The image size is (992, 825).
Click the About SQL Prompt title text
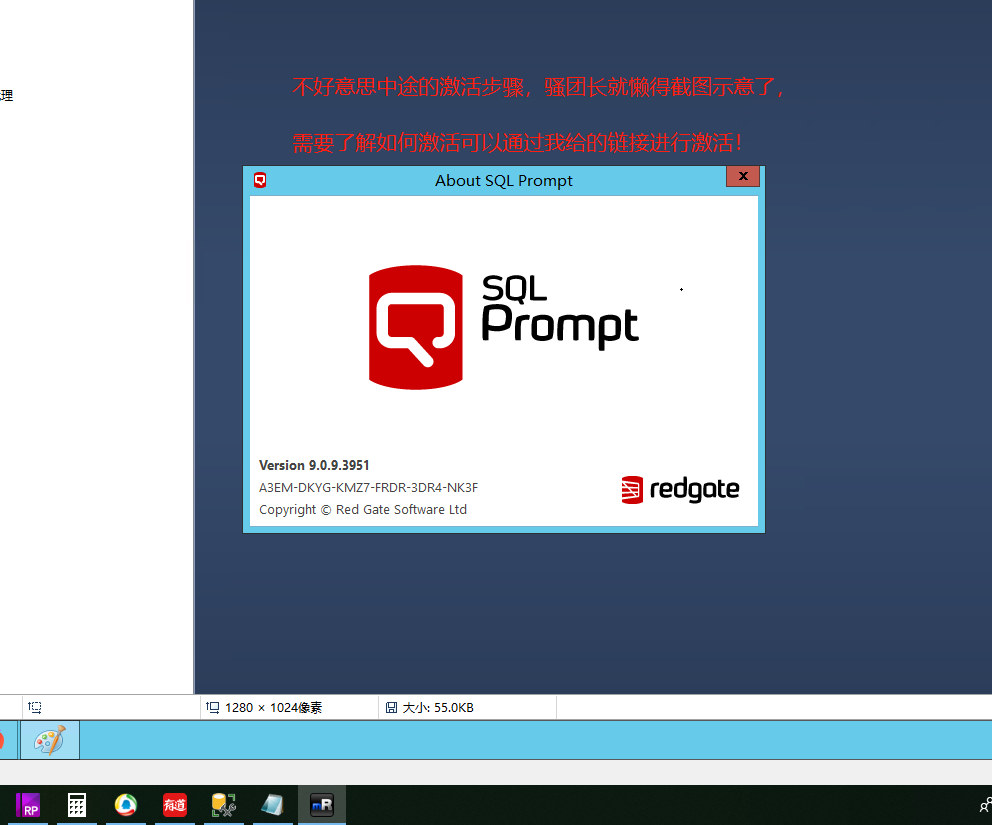[504, 181]
